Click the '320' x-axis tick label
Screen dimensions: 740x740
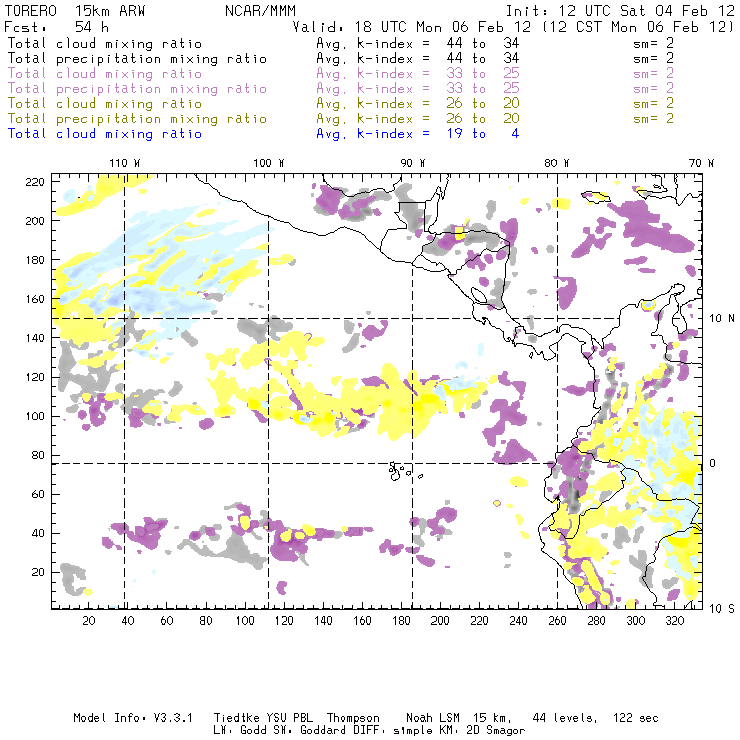click(x=674, y=621)
